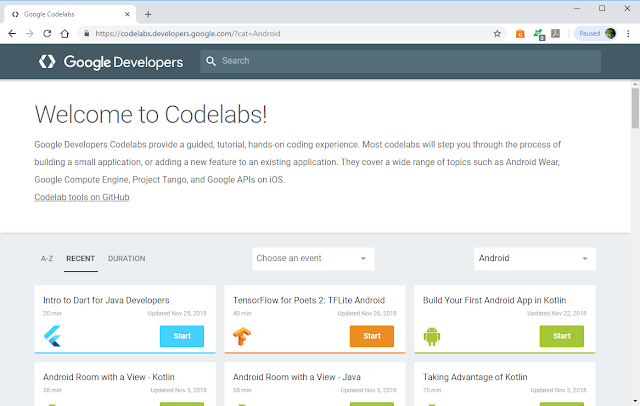The height and width of the screenshot is (406, 640).
Task: Open Chrome three-dot menu
Action: coord(628,34)
